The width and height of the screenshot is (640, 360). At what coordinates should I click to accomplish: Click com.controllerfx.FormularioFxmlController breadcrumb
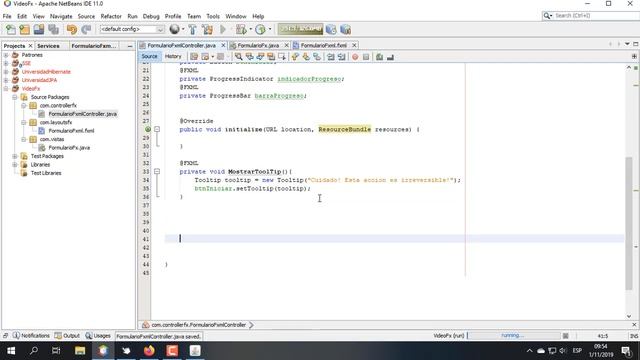(198, 325)
